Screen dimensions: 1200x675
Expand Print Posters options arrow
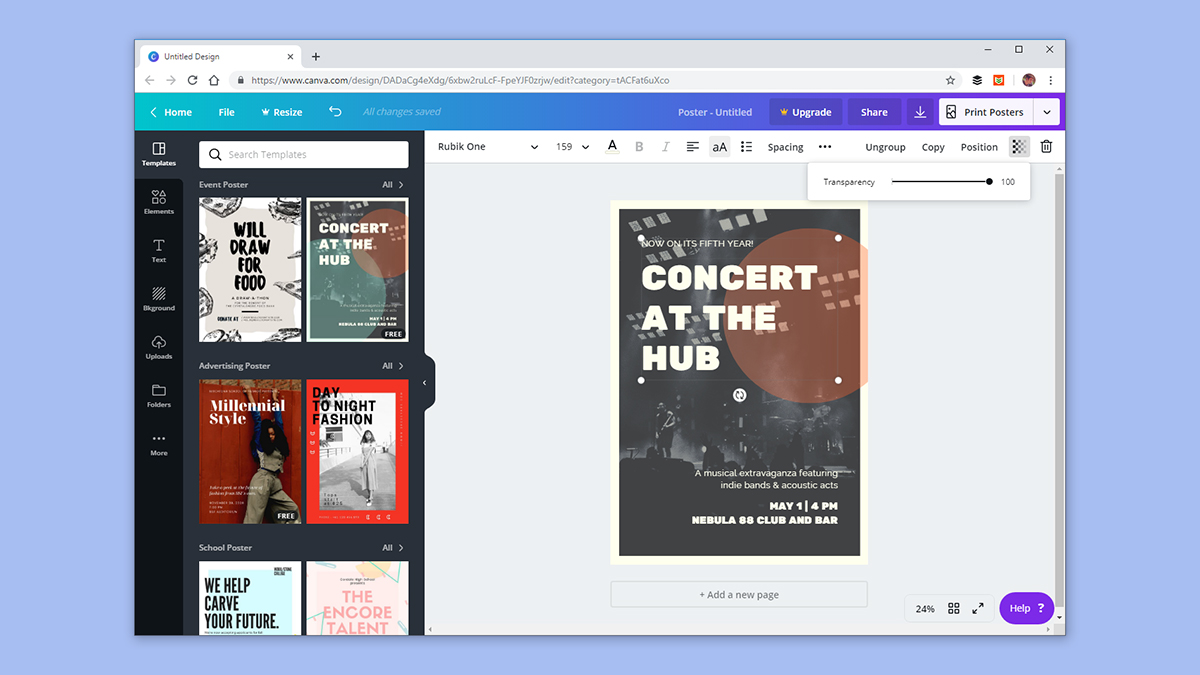pyautogui.click(x=1047, y=112)
